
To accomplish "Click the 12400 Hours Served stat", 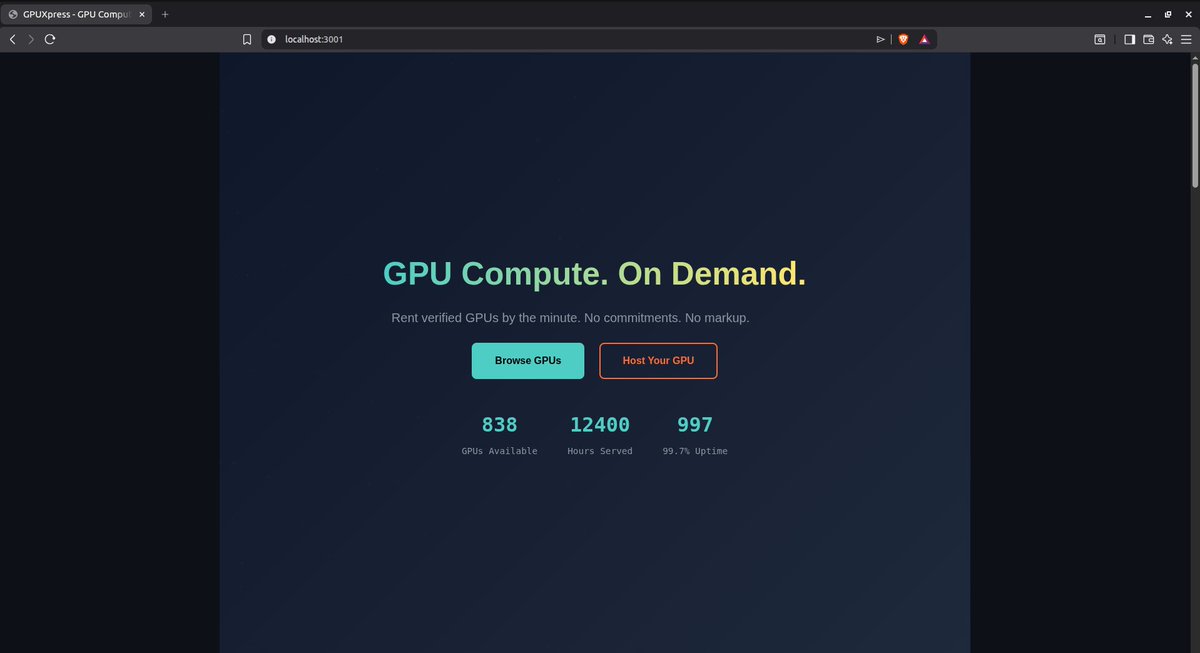I will pyautogui.click(x=600, y=436).
